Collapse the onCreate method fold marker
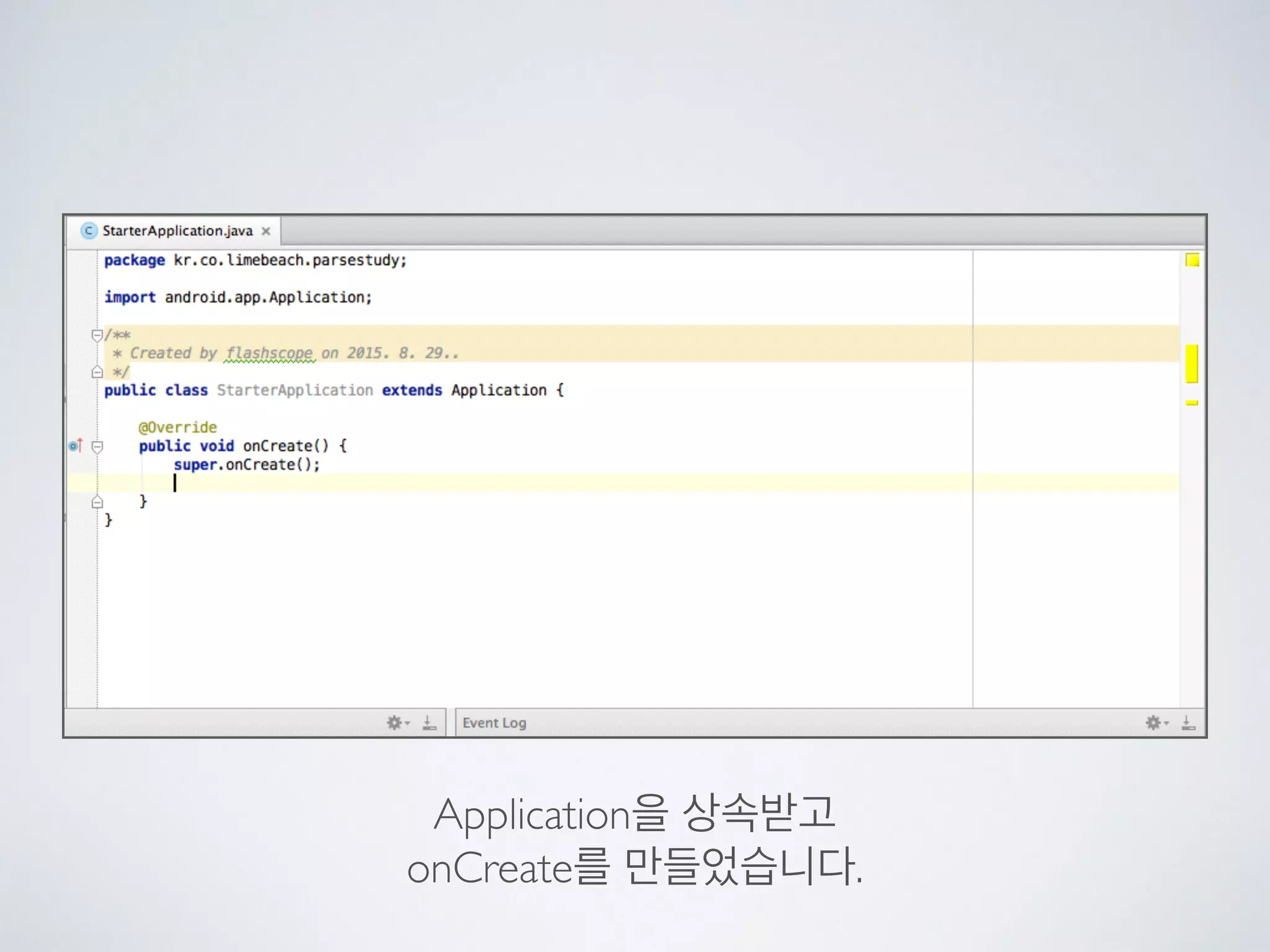 coord(97,446)
